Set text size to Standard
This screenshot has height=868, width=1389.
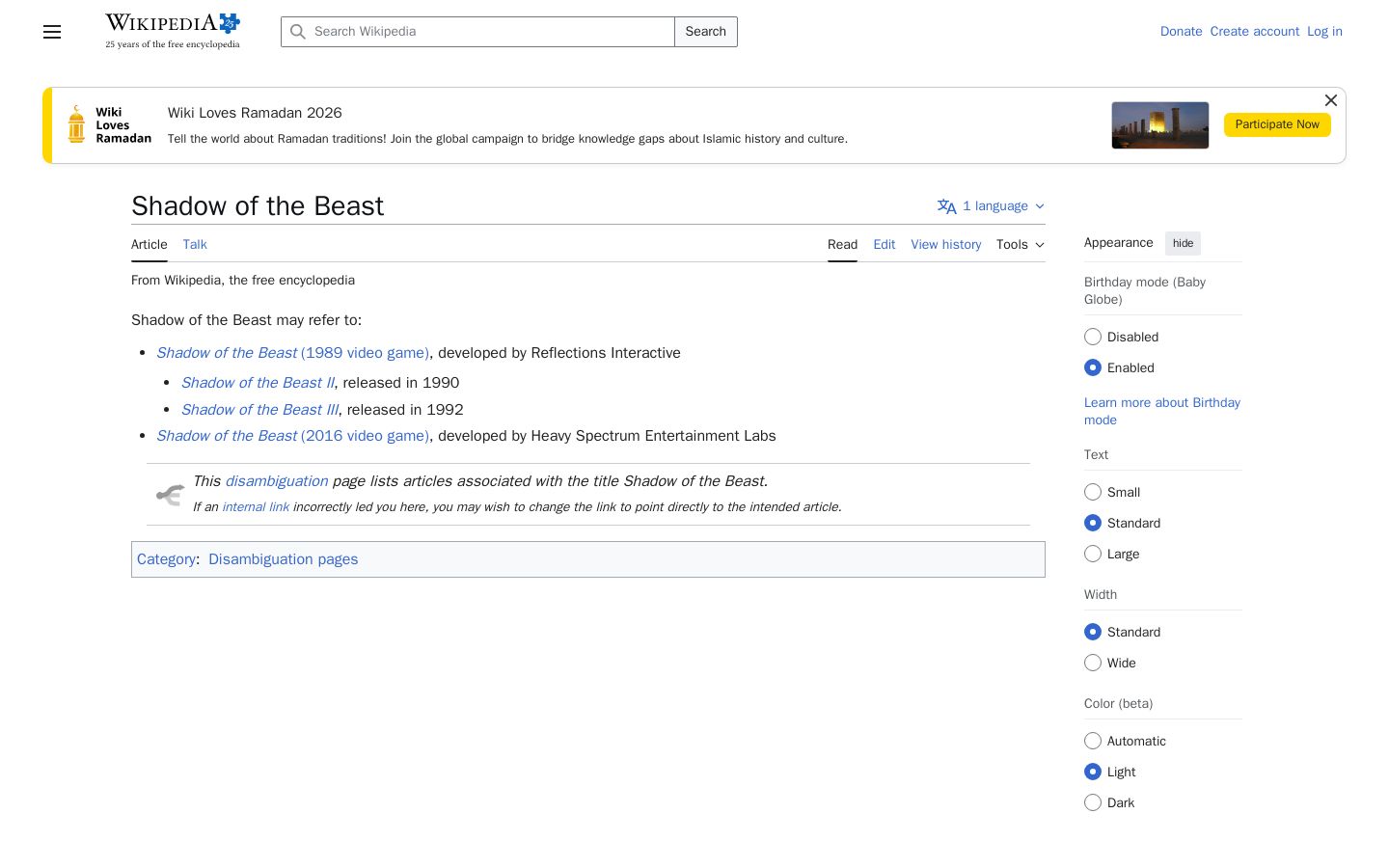[x=1093, y=523]
